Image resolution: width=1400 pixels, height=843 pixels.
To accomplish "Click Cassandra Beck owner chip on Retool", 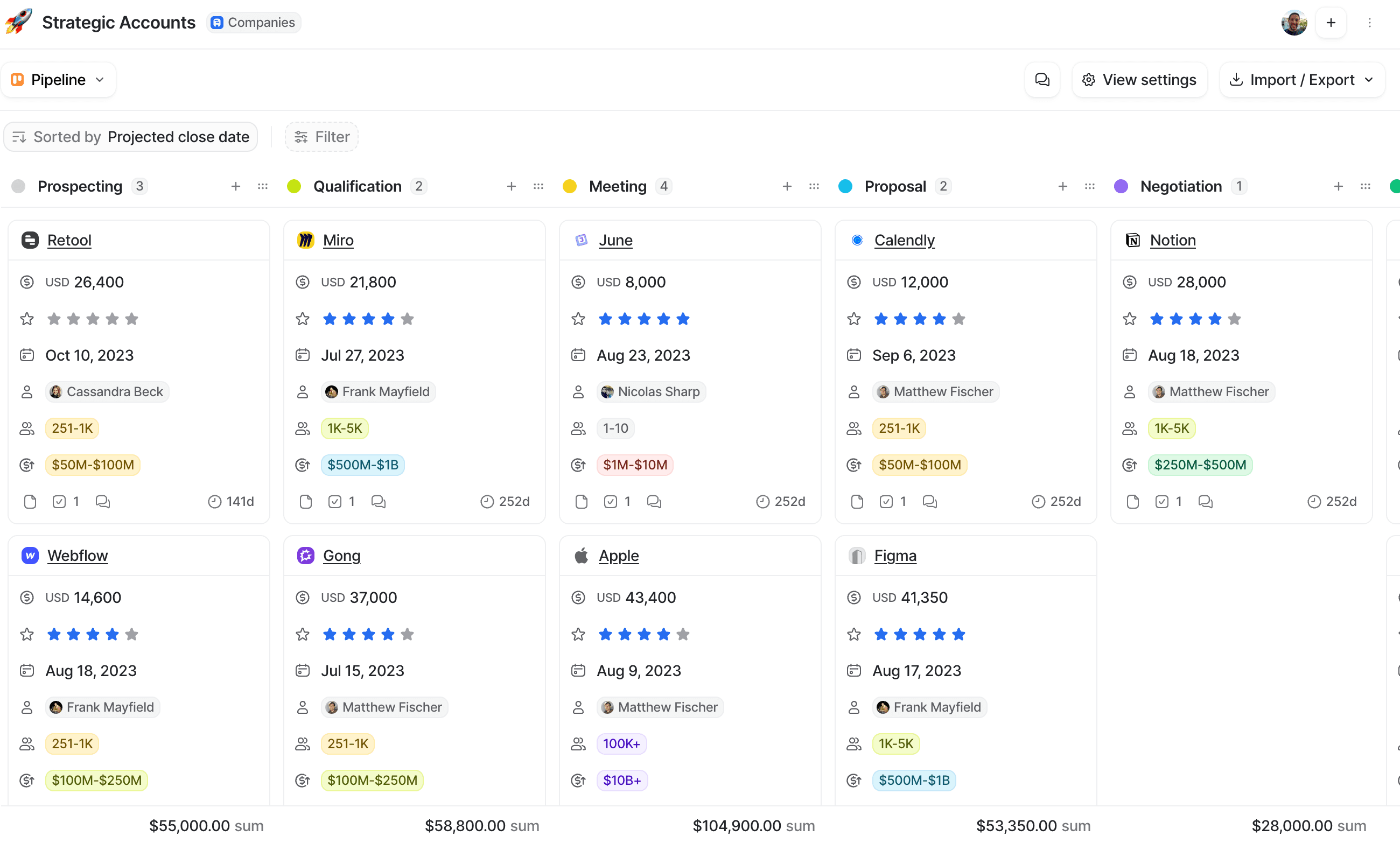I will coord(107,392).
